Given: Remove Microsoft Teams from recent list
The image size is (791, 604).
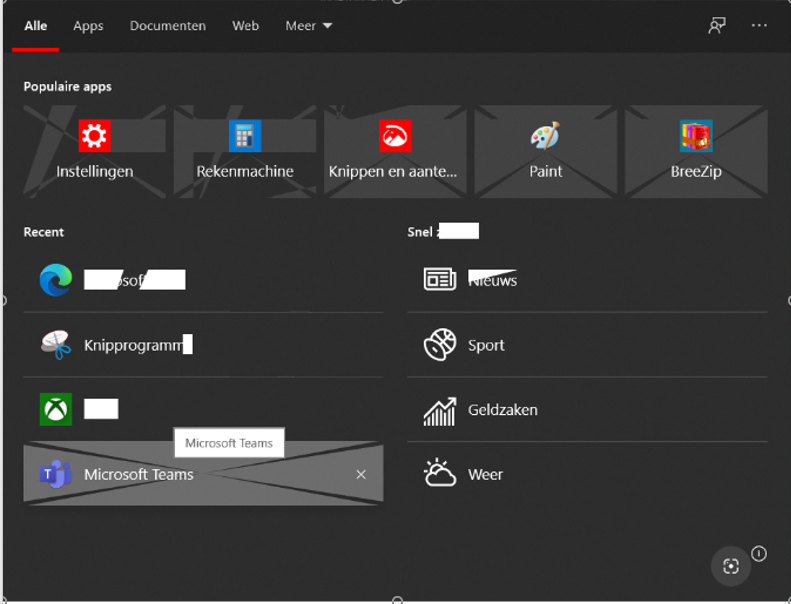Looking at the screenshot, I should coord(361,474).
